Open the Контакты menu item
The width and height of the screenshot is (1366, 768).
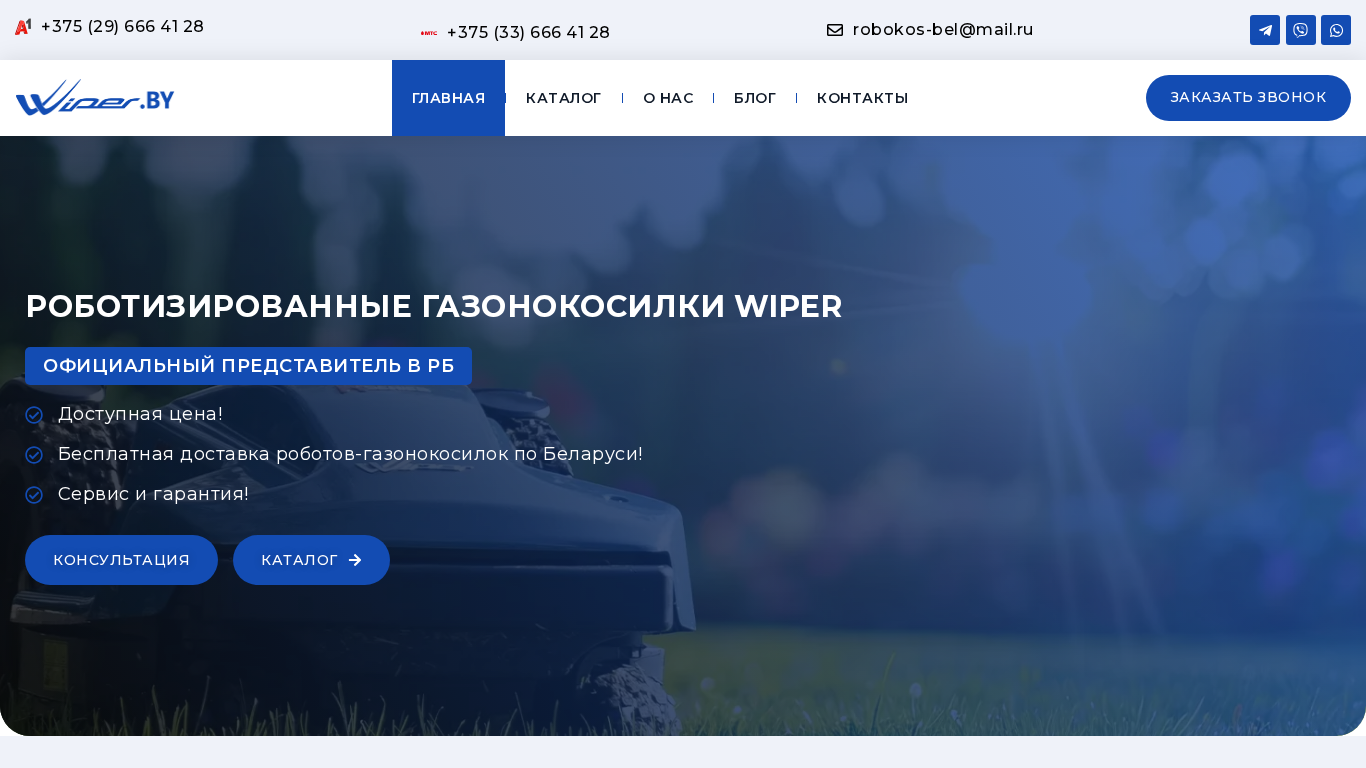pyautogui.click(x=863, y=98)
